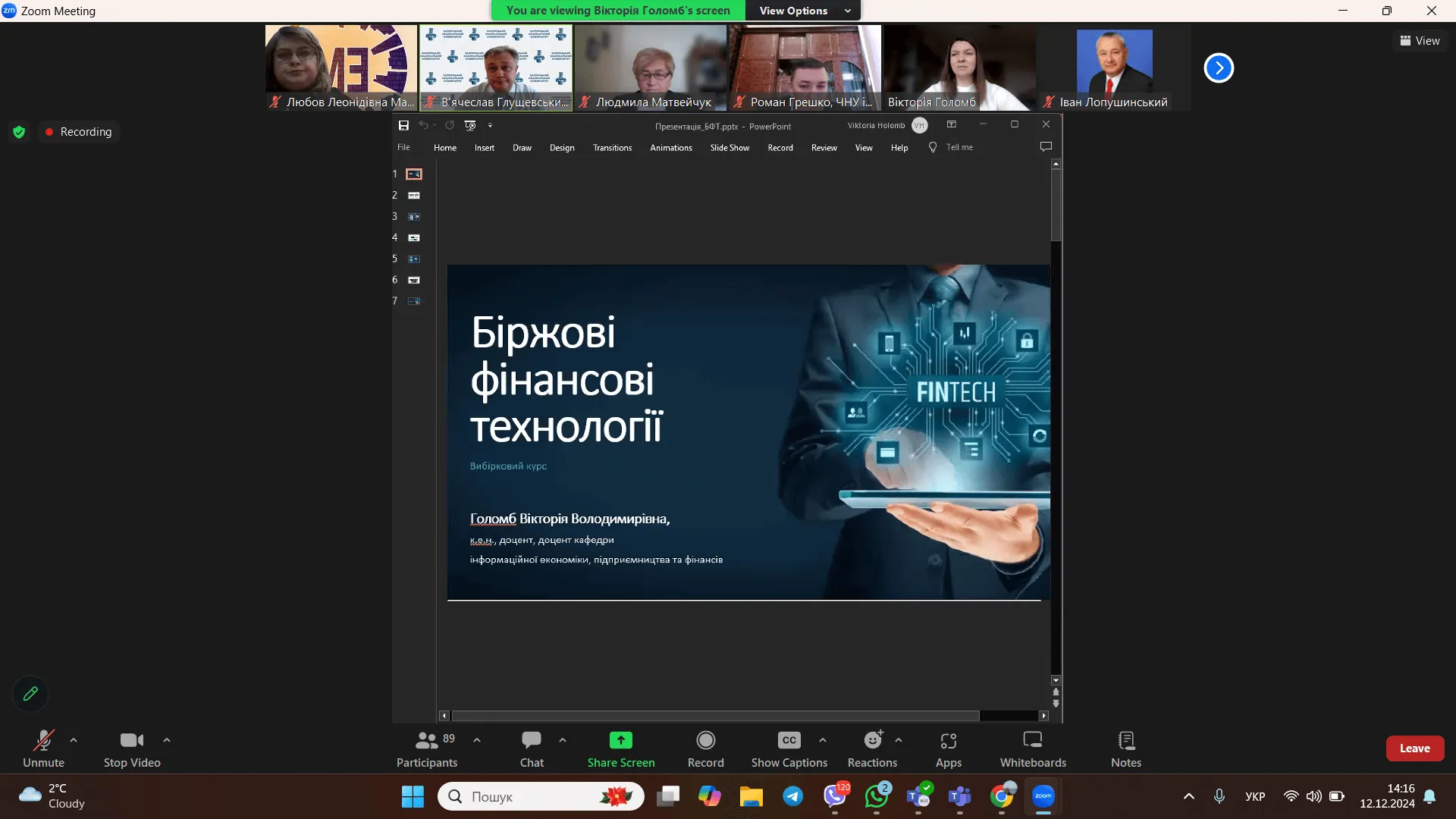Click the Share Screen icon

(x=620, y=740)
